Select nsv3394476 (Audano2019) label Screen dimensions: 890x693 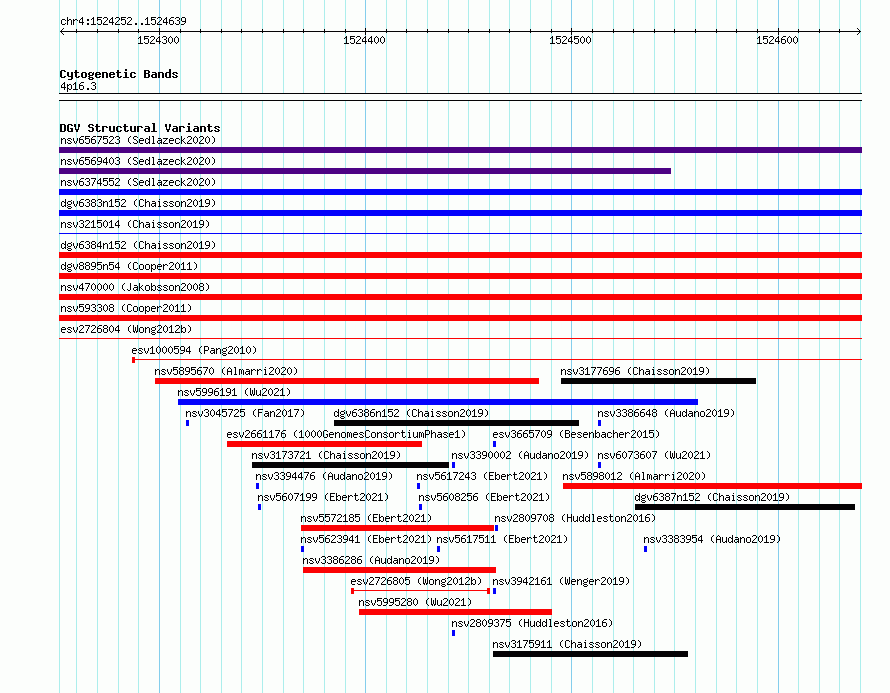(324, 476)
